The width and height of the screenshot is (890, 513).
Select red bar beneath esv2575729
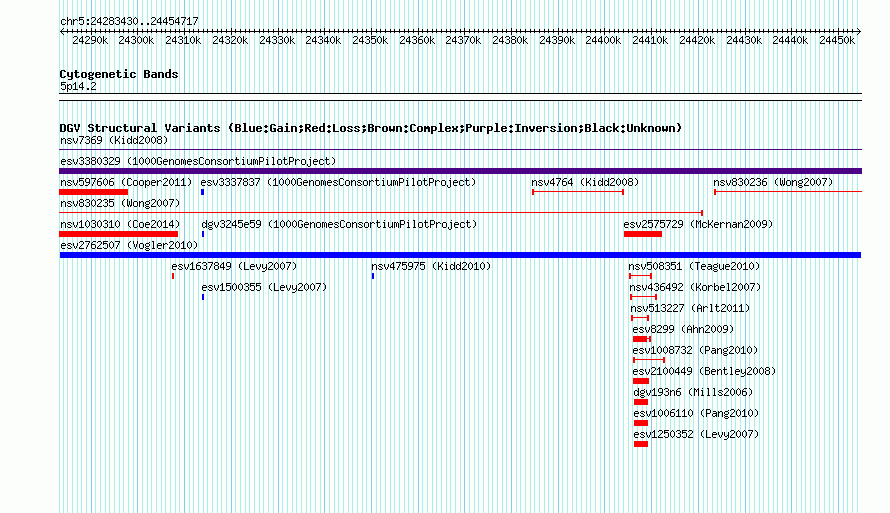(643, 234)
